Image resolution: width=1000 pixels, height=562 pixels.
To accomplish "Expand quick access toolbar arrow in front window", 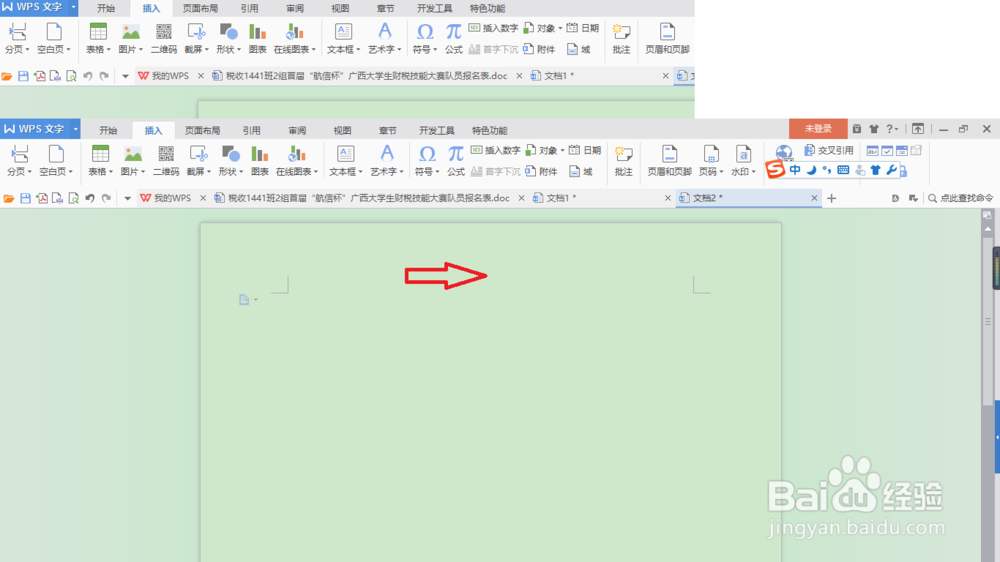I will [128, 198].
